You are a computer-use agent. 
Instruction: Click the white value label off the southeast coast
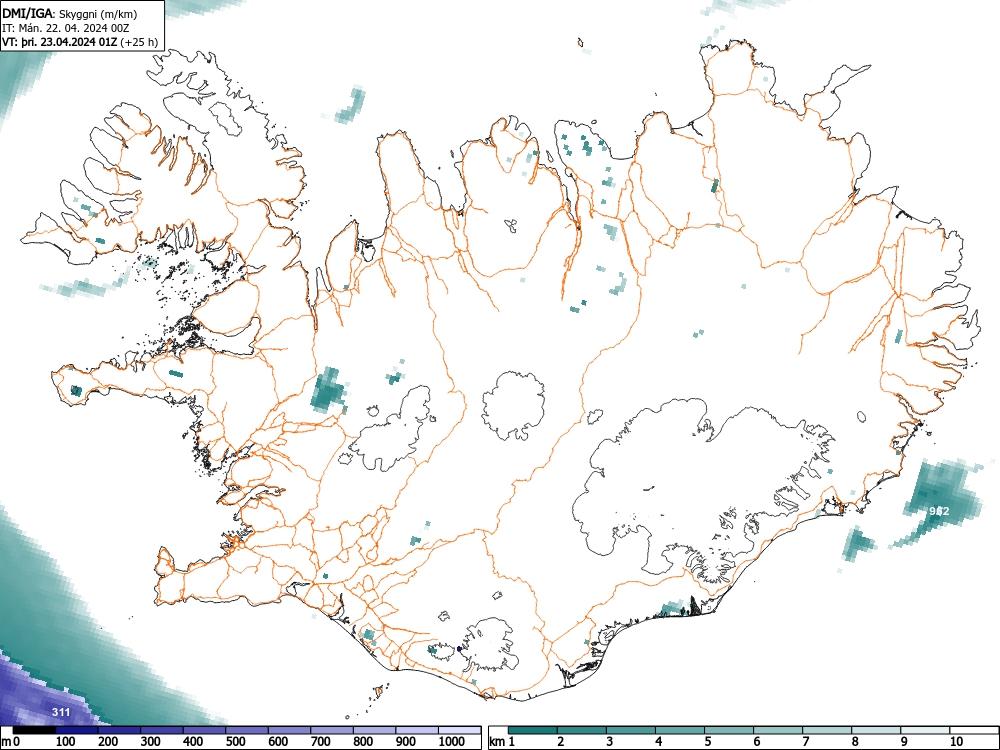click(939, 511)
